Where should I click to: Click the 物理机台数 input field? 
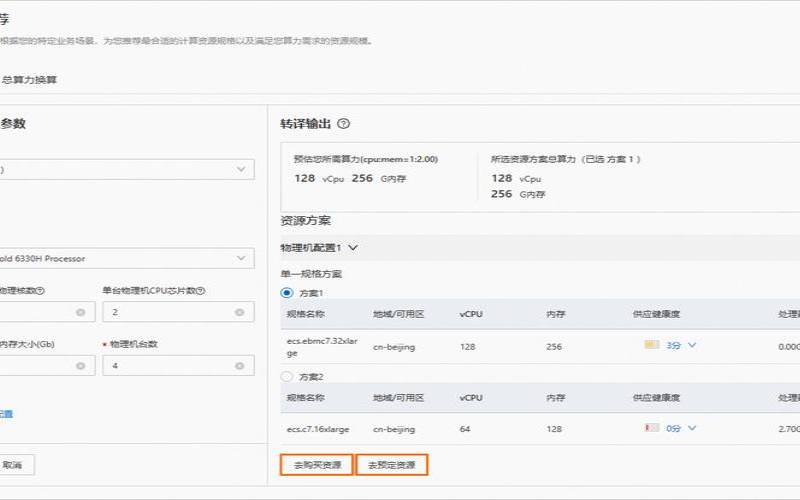click(165, 366)
